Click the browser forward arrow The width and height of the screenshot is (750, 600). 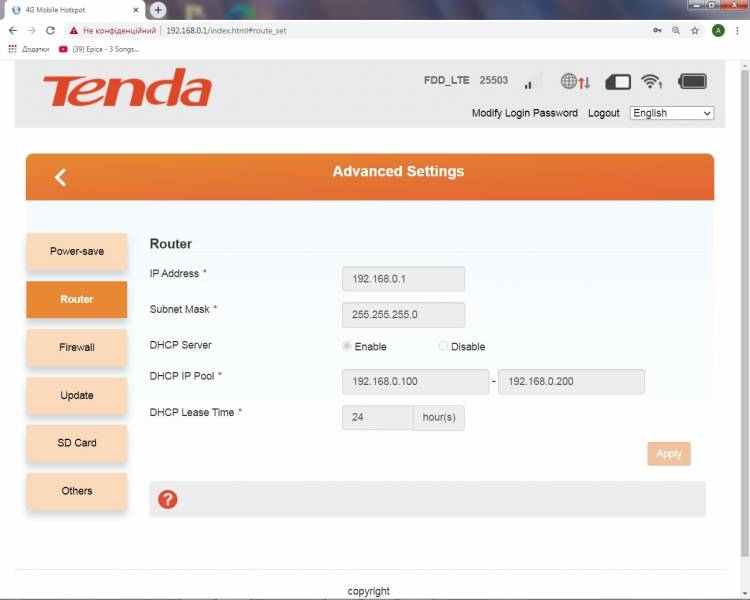pyautogui.click(x=32, y=31)
